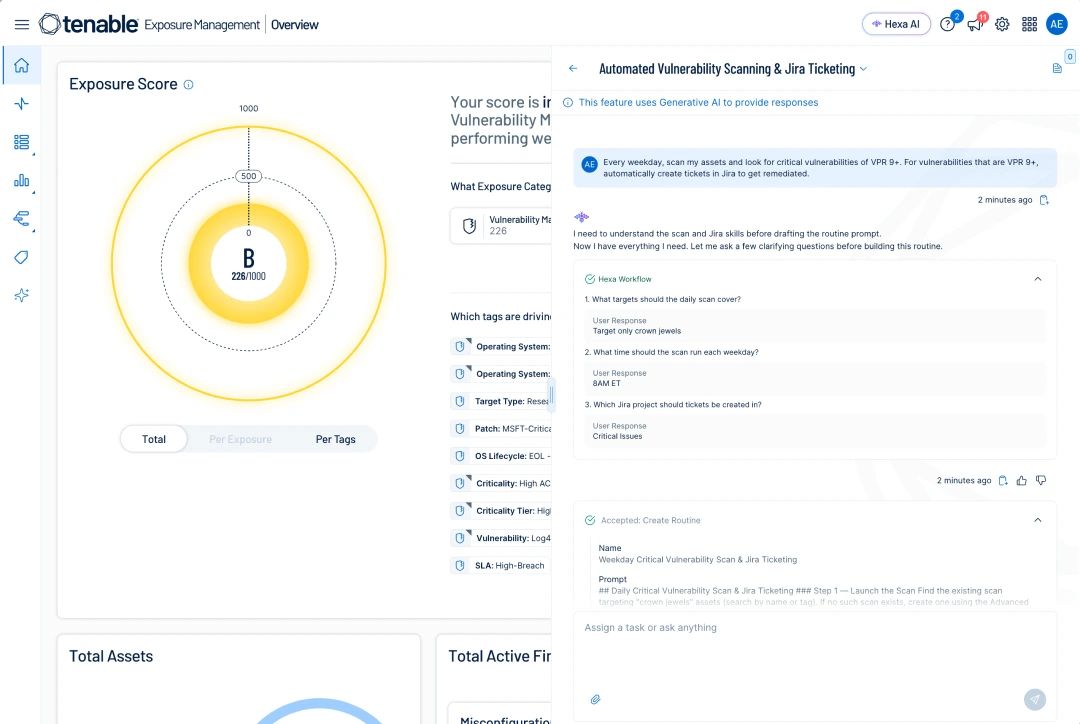Open the settings gear in top bar
The image size is (1080, 724).
[x=1002, y=25]
